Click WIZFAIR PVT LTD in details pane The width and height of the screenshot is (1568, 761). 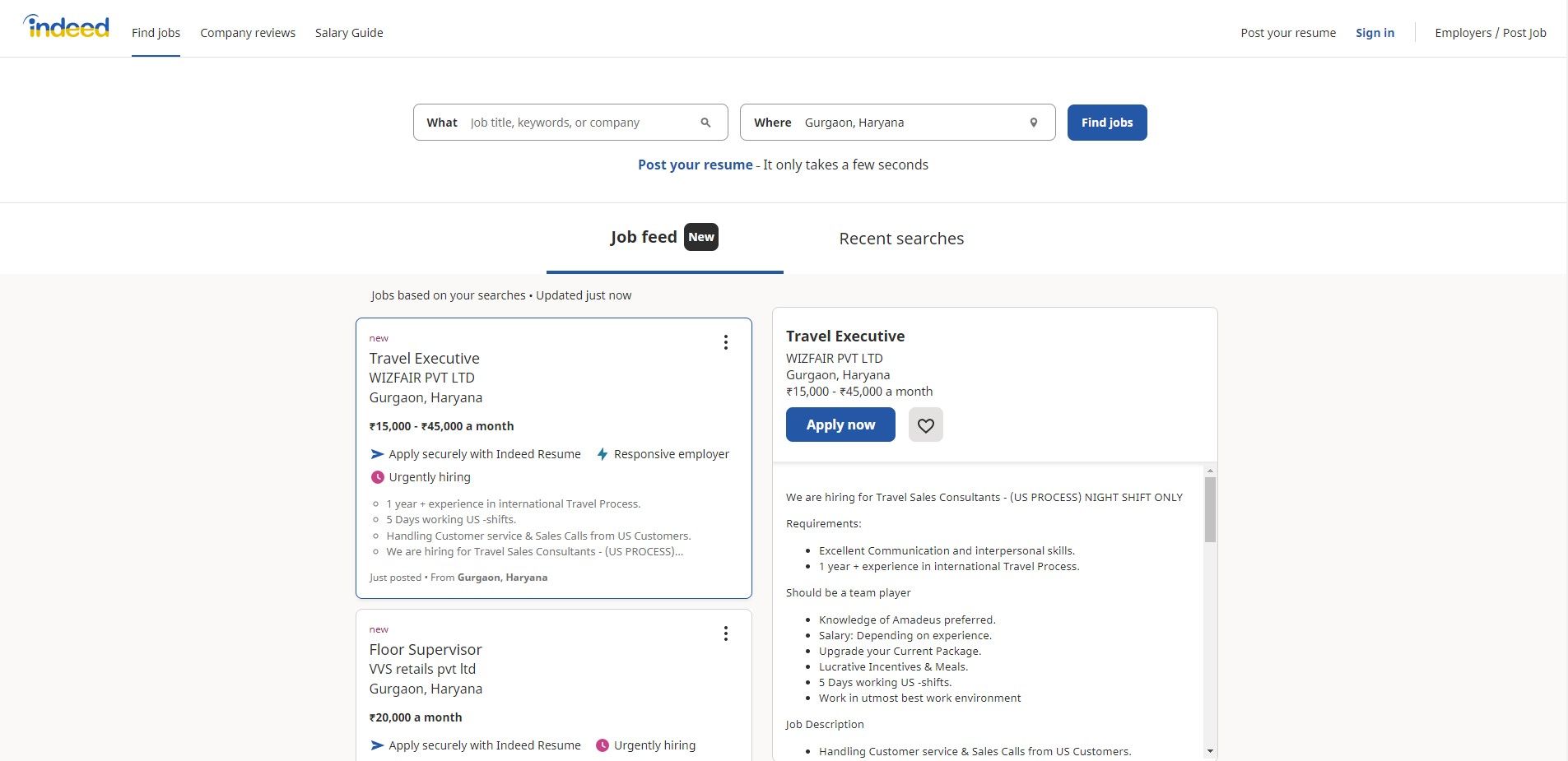pyautogui.click(x=834, y=359)
